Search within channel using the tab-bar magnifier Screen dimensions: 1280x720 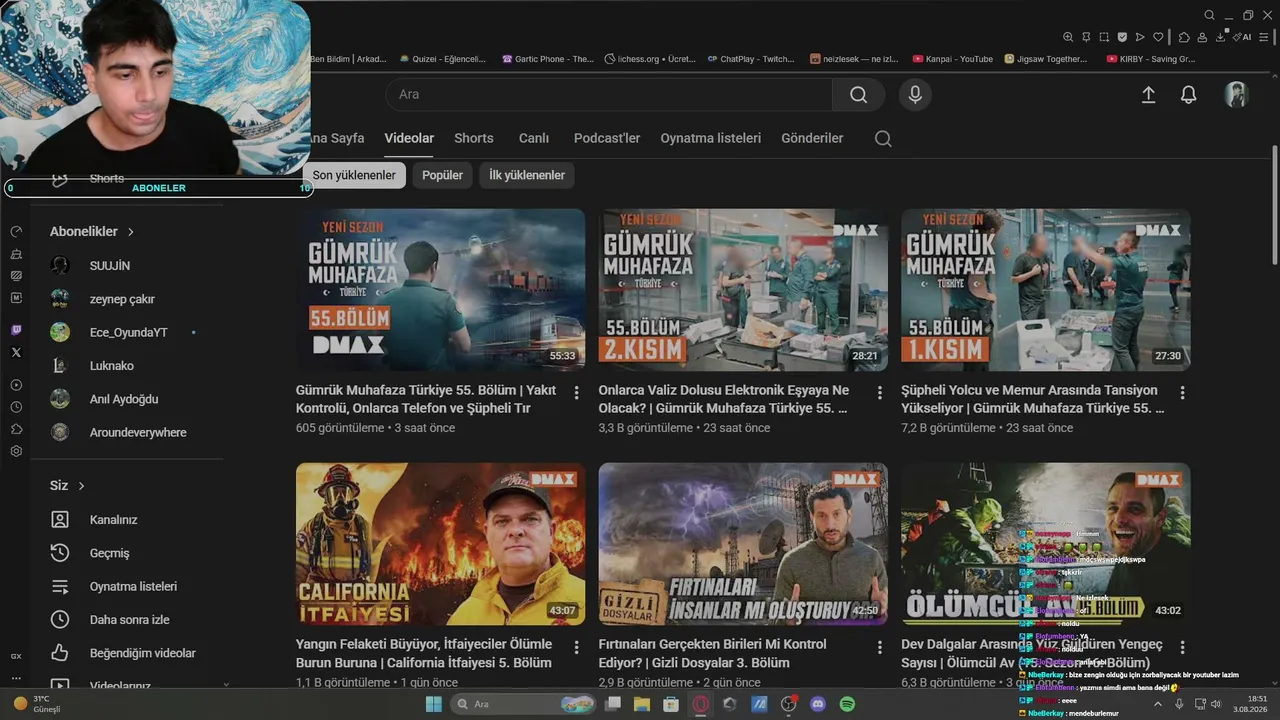coord(883,139)
